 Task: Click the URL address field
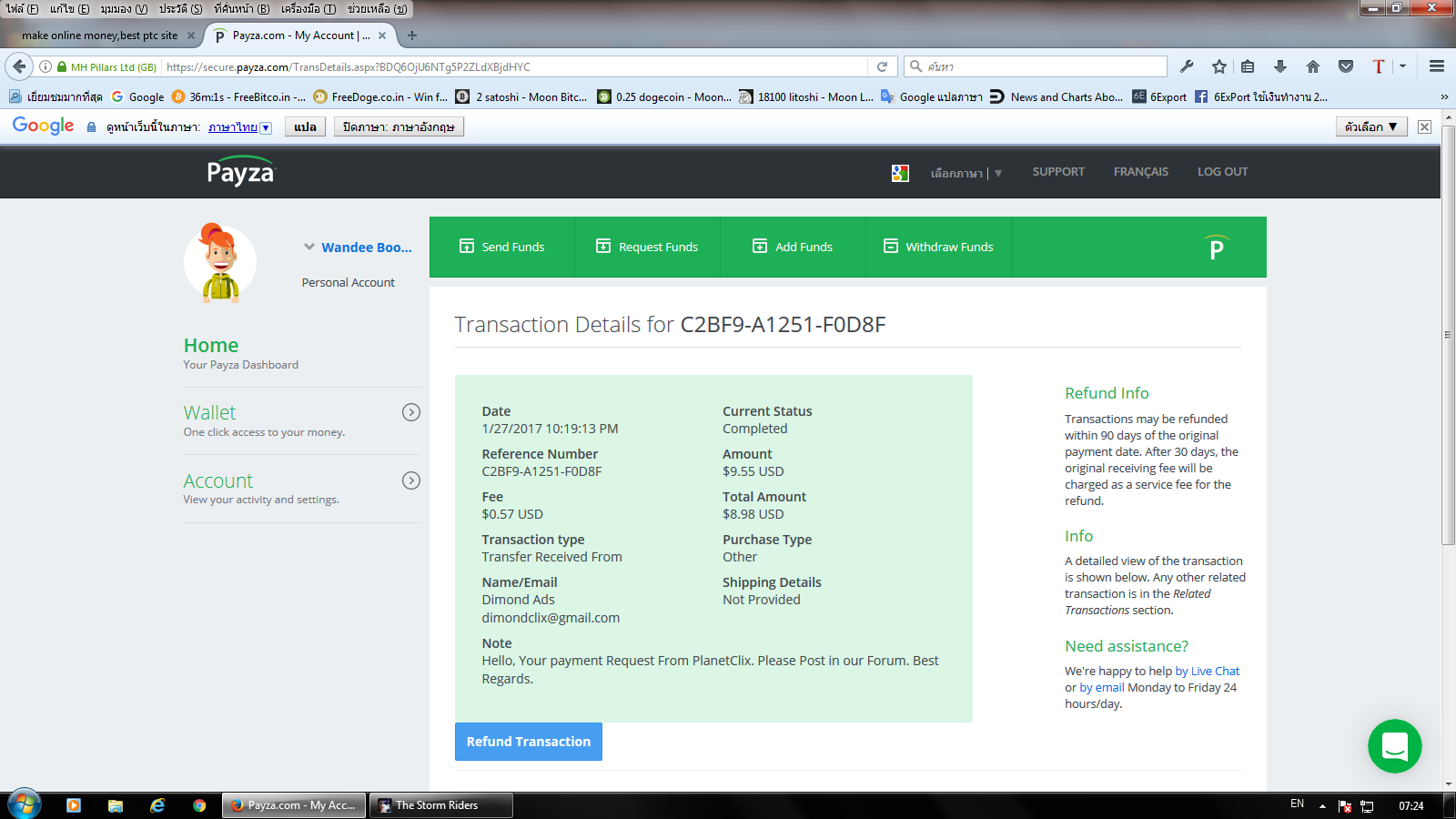coord(514,66)
